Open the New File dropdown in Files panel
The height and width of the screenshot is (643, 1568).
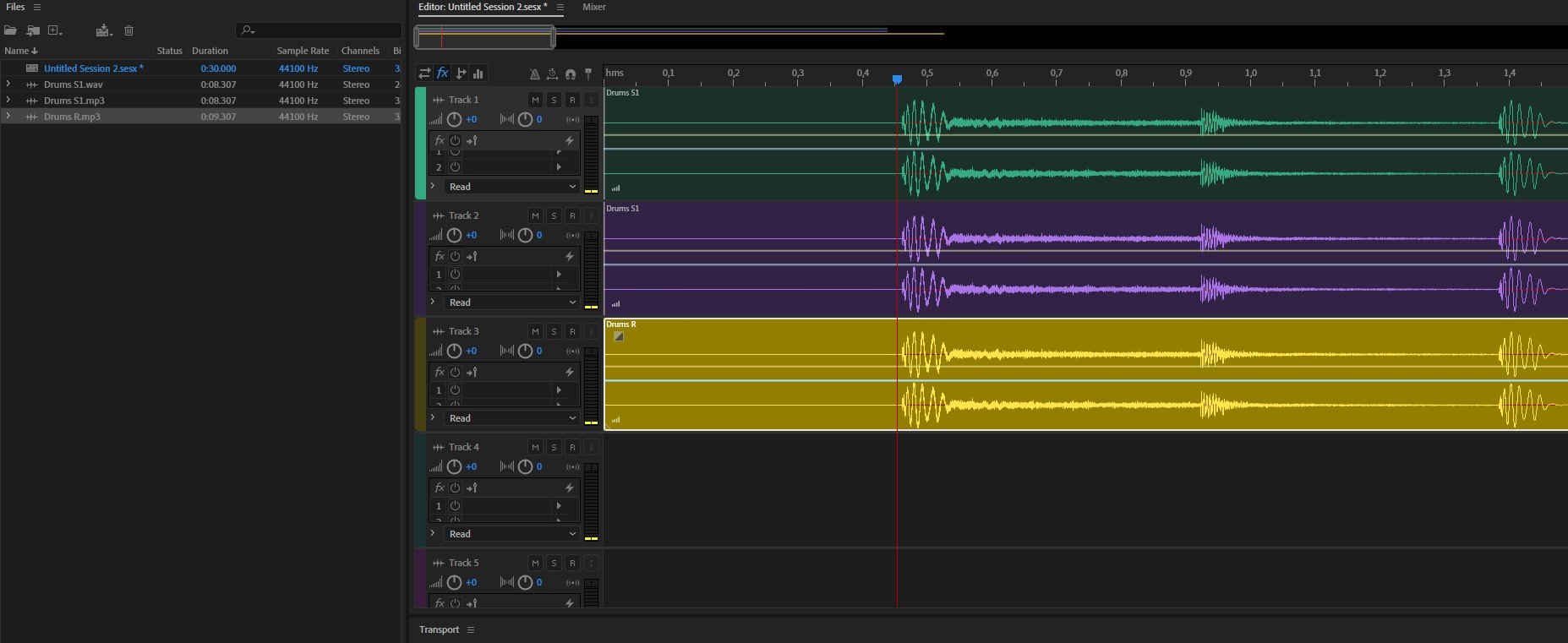click(56, 30)
